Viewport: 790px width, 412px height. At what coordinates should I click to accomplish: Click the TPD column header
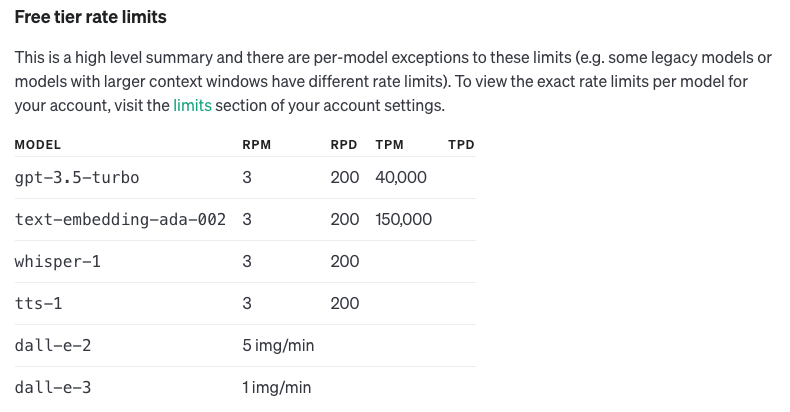pos(461,145)
